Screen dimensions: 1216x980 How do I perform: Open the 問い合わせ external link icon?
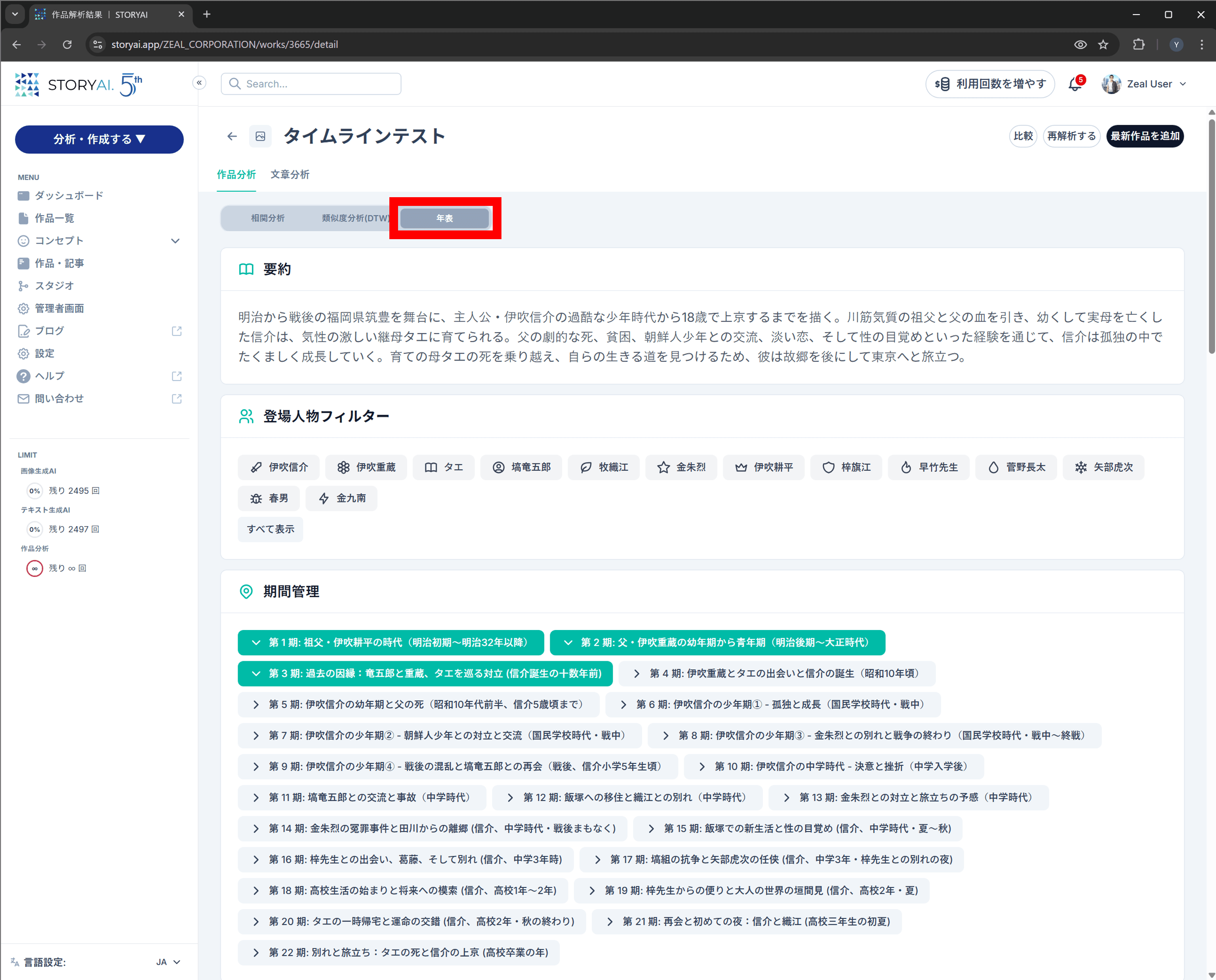(x=177, y=399)
